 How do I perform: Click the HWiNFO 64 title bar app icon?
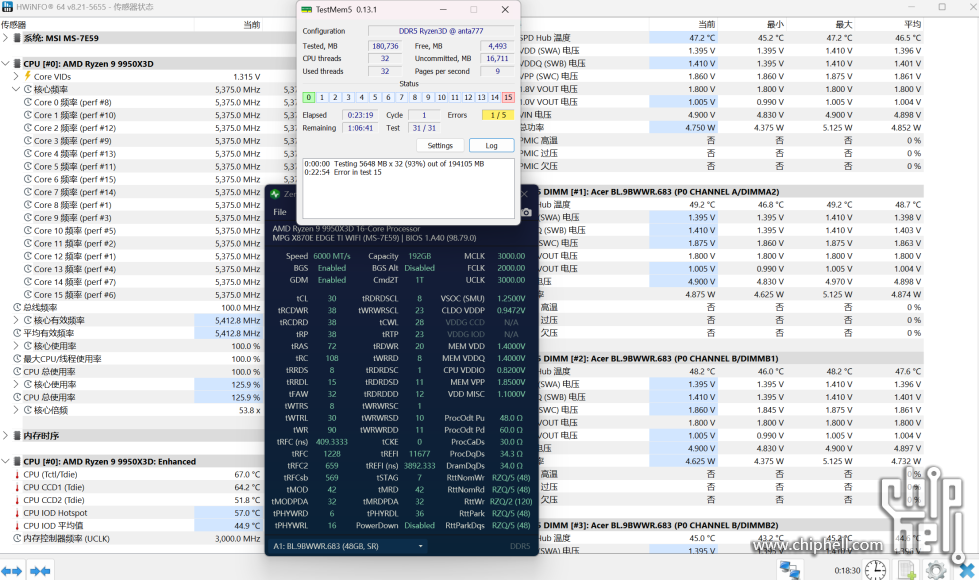coord(7,7)
